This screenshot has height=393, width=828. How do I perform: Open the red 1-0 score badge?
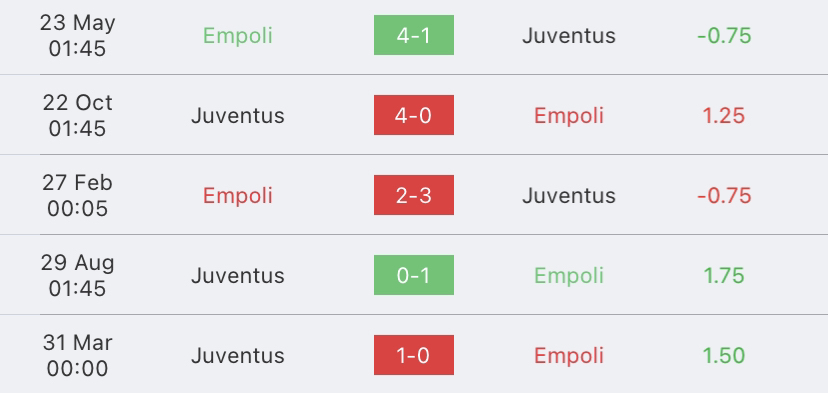413,355
